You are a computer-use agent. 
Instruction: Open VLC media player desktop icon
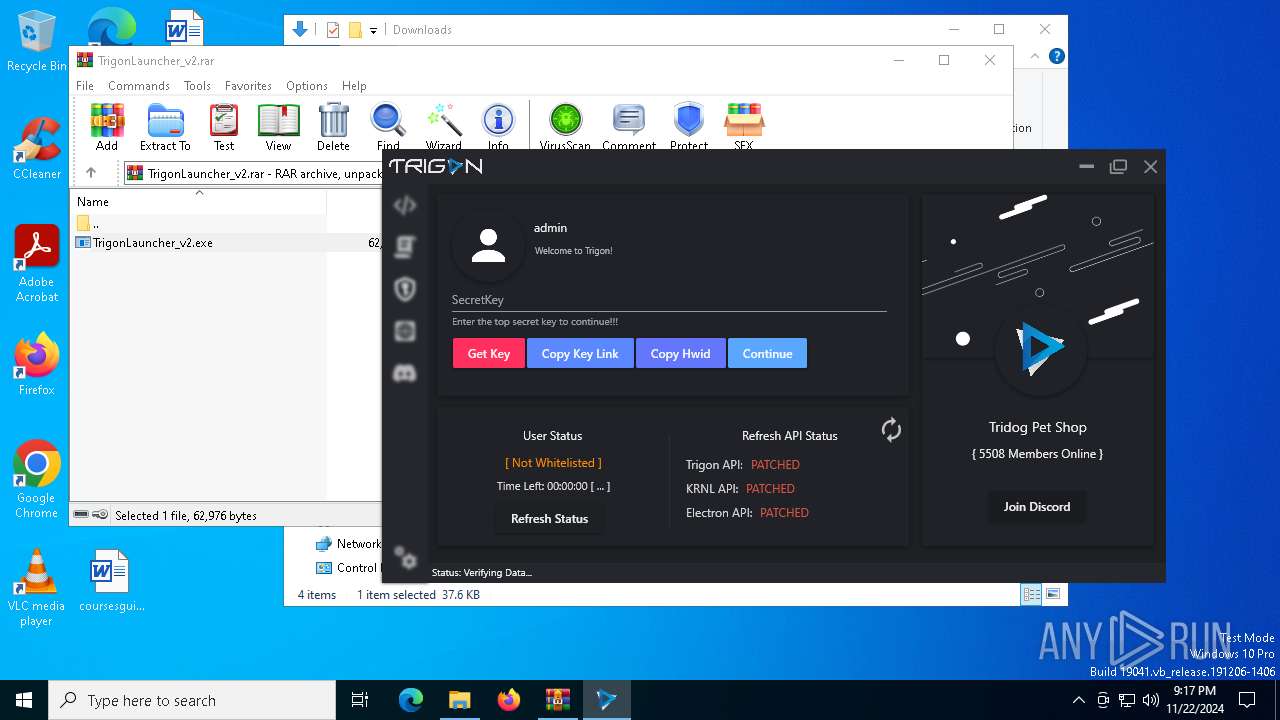coord(37,588)
